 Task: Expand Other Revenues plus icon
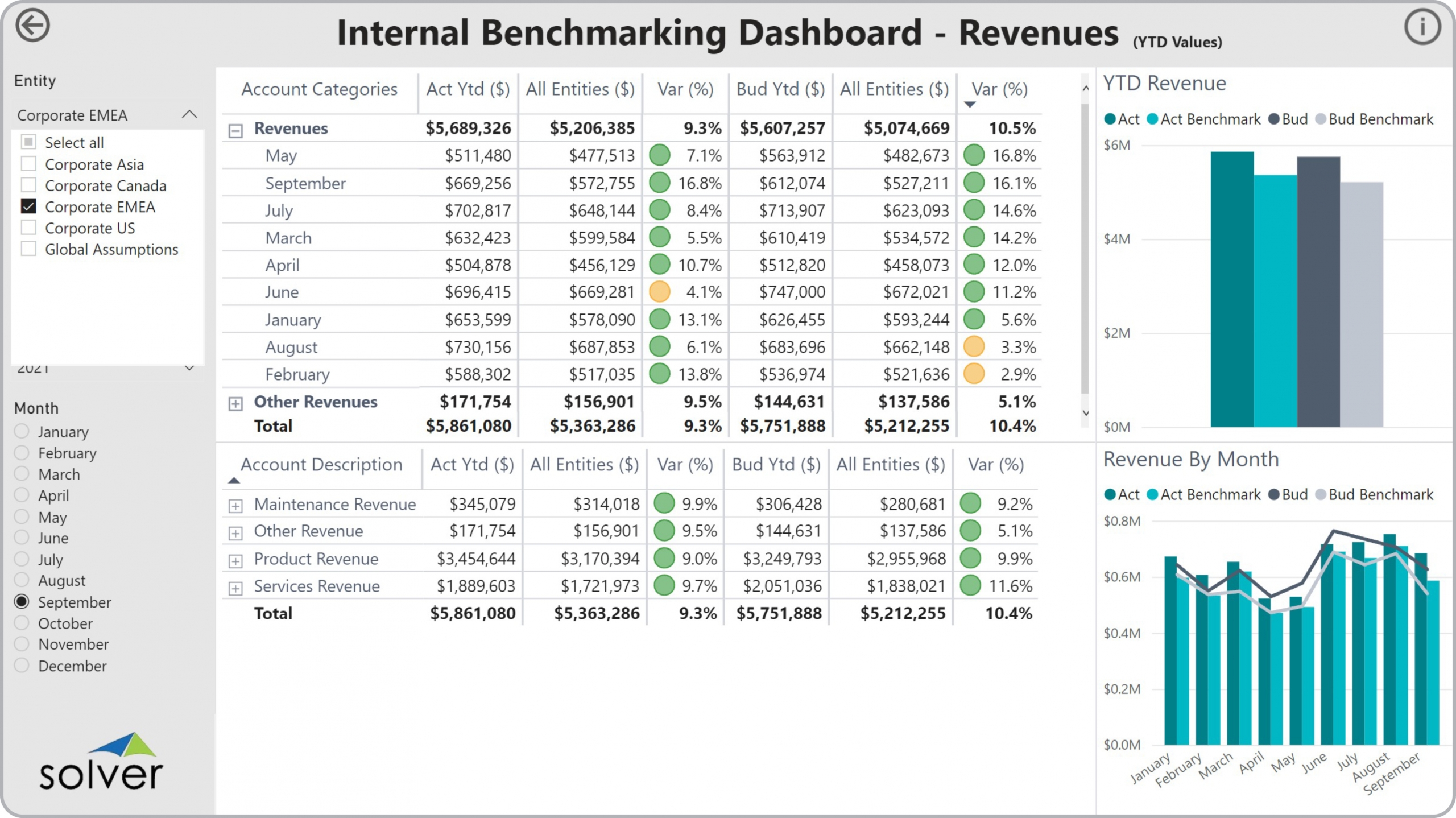click(x=235, y=403)
